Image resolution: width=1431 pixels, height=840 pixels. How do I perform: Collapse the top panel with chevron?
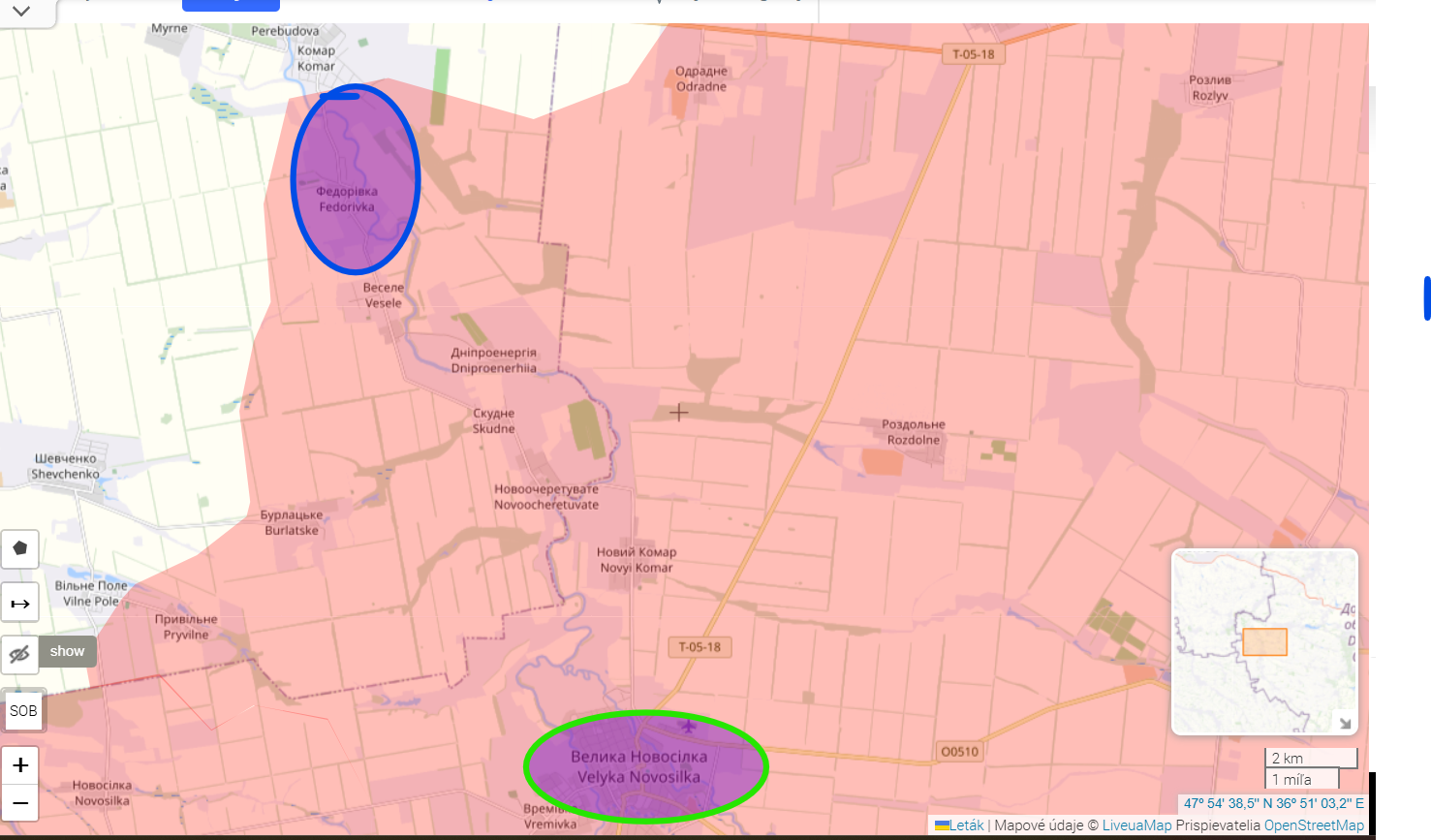click(21, 12)
